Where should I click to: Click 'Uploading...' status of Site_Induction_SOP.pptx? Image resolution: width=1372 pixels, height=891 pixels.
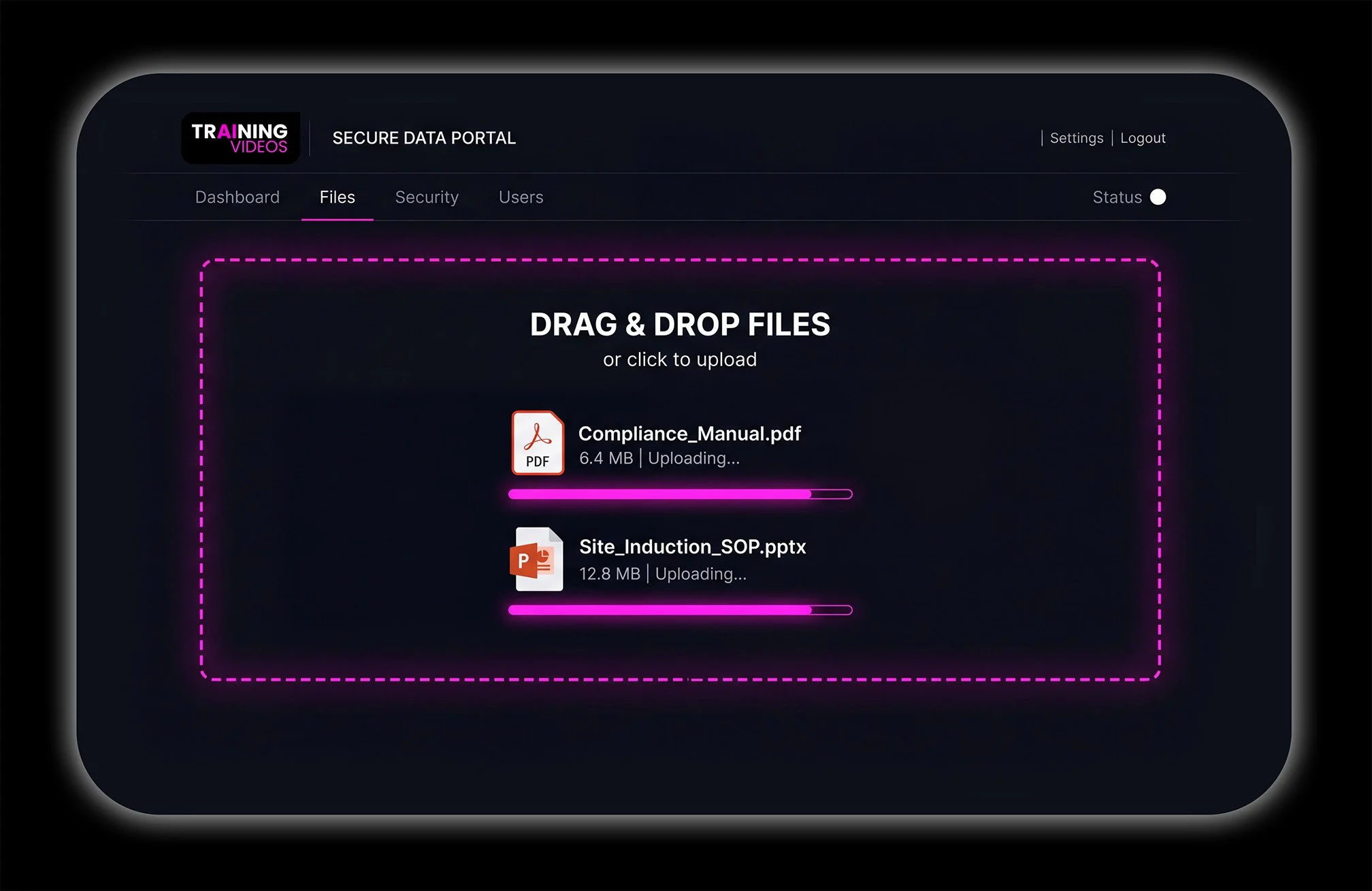700,574
